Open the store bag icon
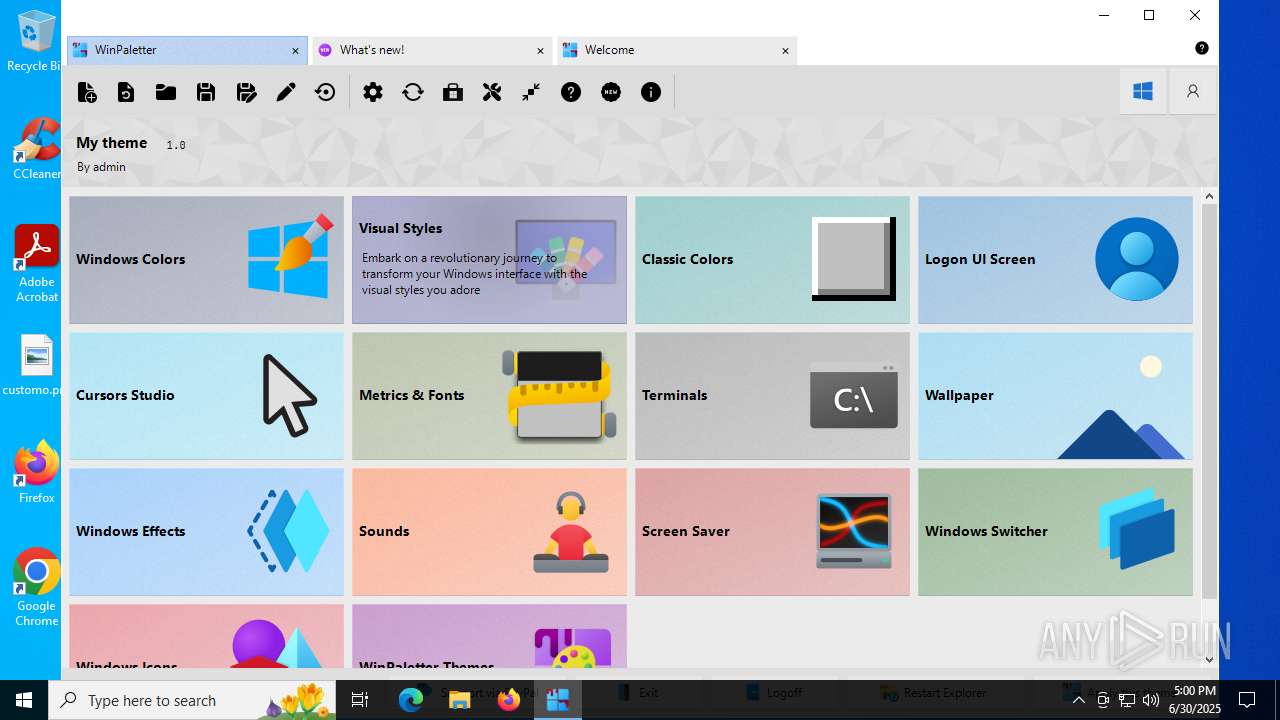Image resolution: width=1280 pixels, height=720 pixels. click(x=453, y=92)
